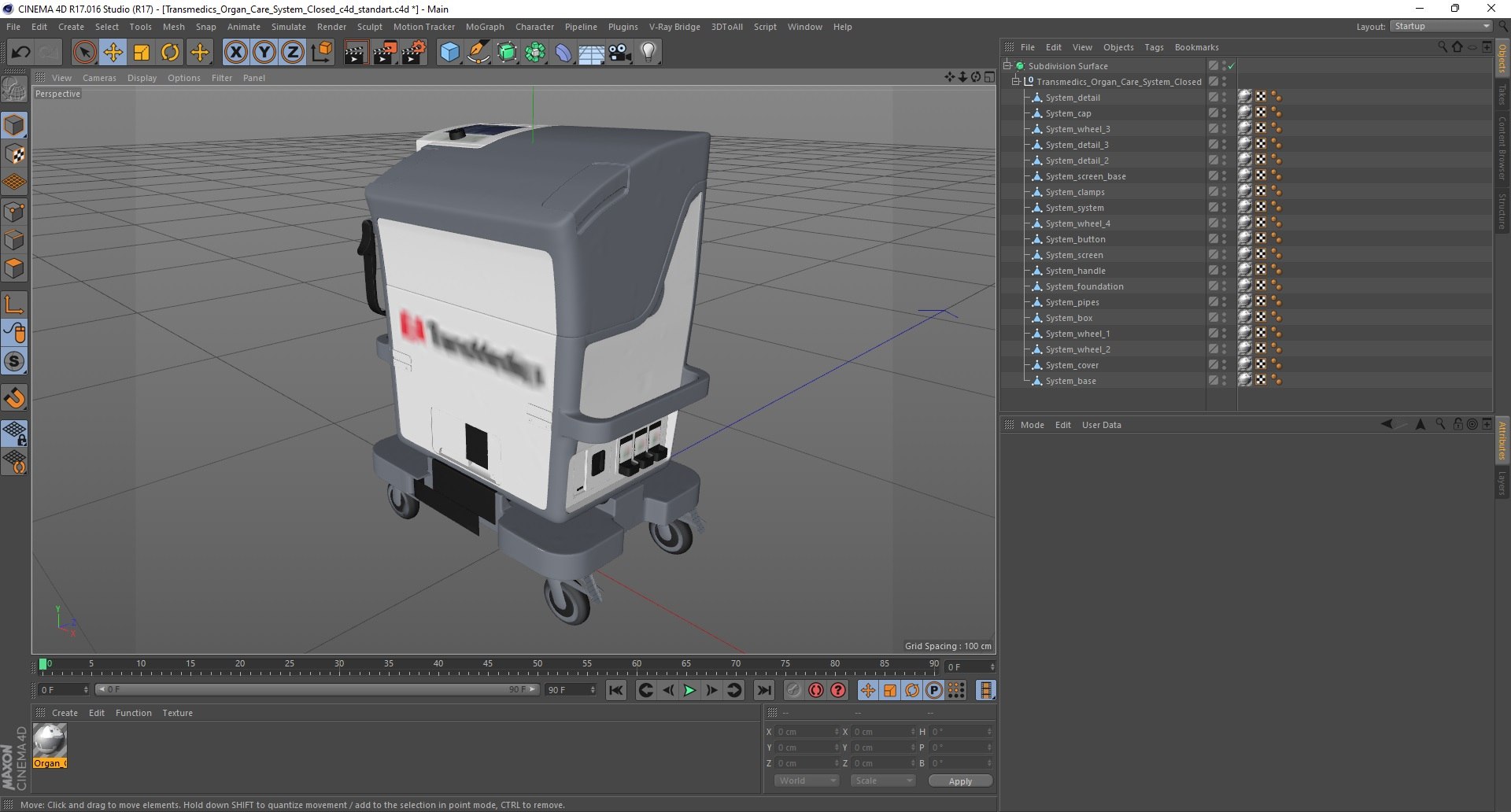Select the Texture mode icon in left sidebar
Screen dimensions: 1511x812
pyautogui.click(x=14, y=154)
